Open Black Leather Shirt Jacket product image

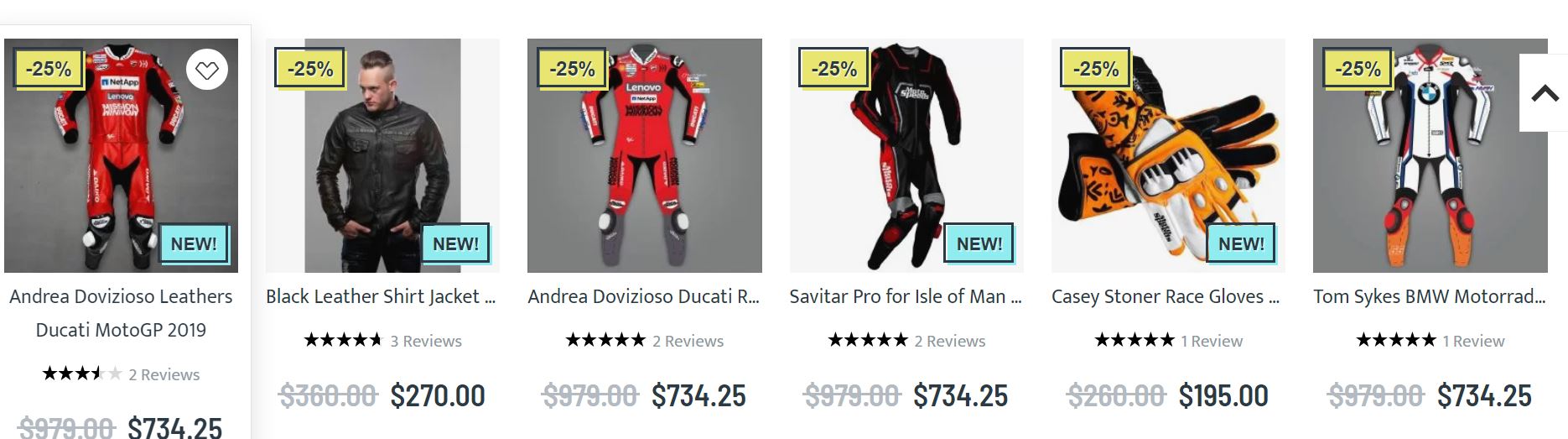(x=382, y=156)
